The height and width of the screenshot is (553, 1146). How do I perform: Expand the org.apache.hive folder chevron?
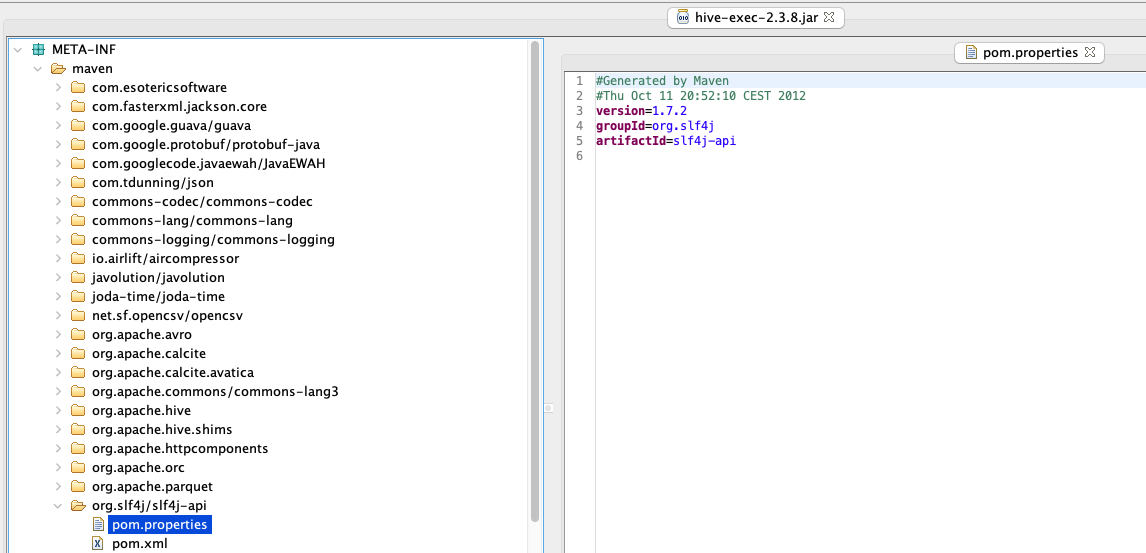point(58,411)
